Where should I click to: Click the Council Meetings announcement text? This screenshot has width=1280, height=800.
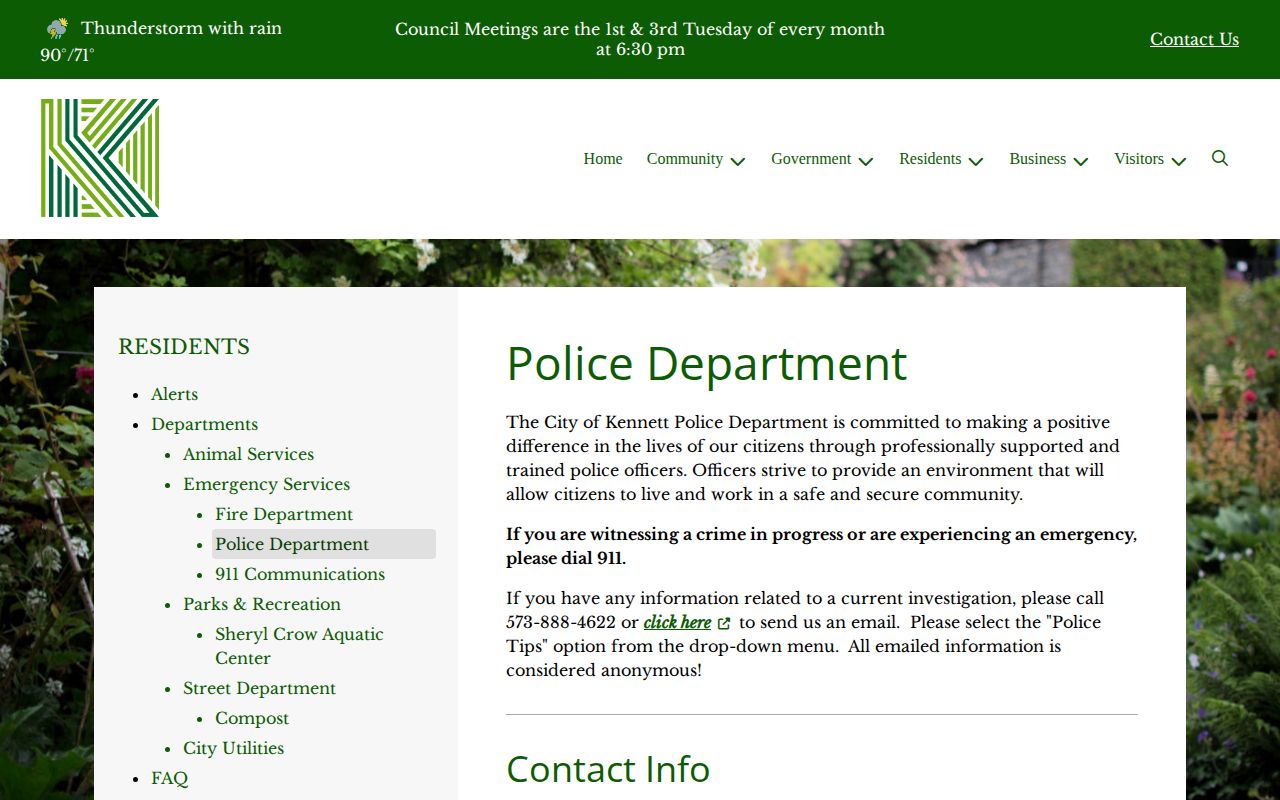pyautogui.click(x=640, y=39)
